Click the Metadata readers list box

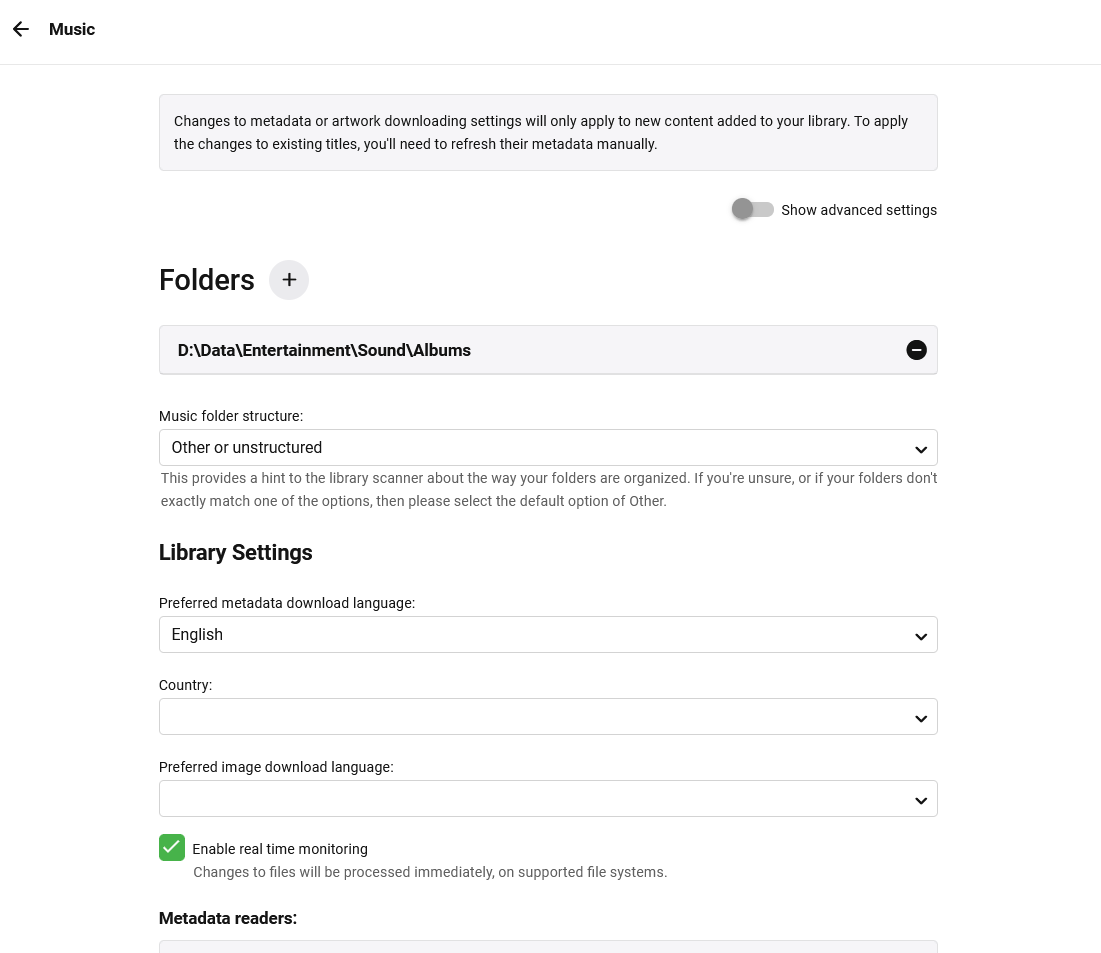click(548, 946)
